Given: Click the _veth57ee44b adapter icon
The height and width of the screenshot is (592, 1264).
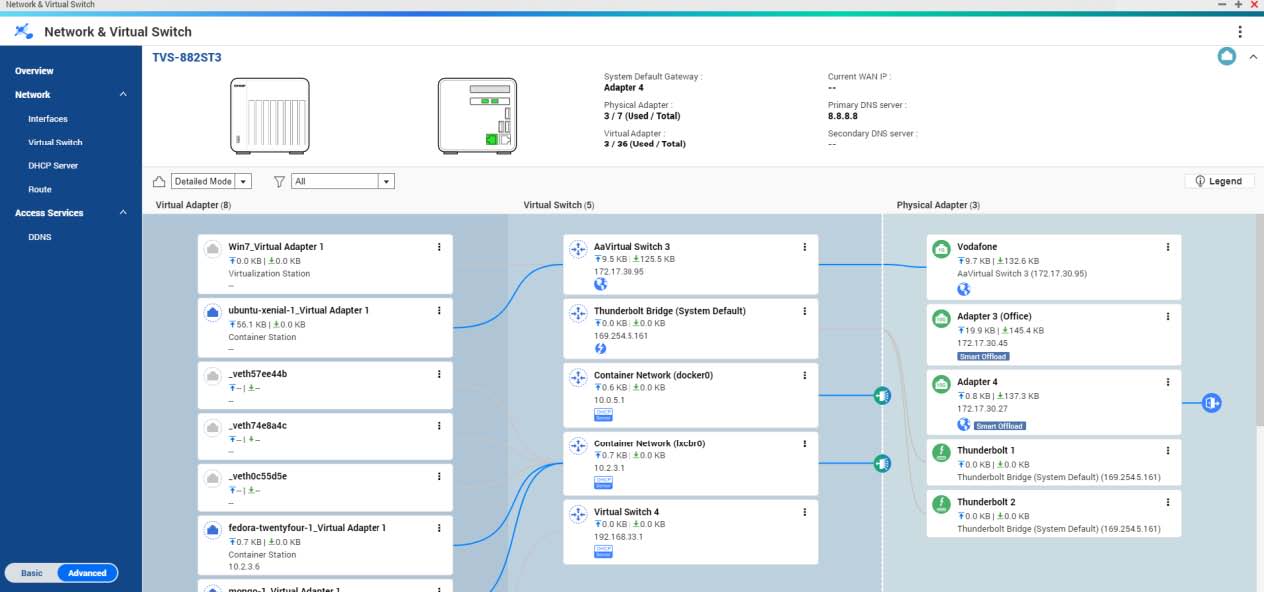Looking at the screenshot, I should pos(212,376).
